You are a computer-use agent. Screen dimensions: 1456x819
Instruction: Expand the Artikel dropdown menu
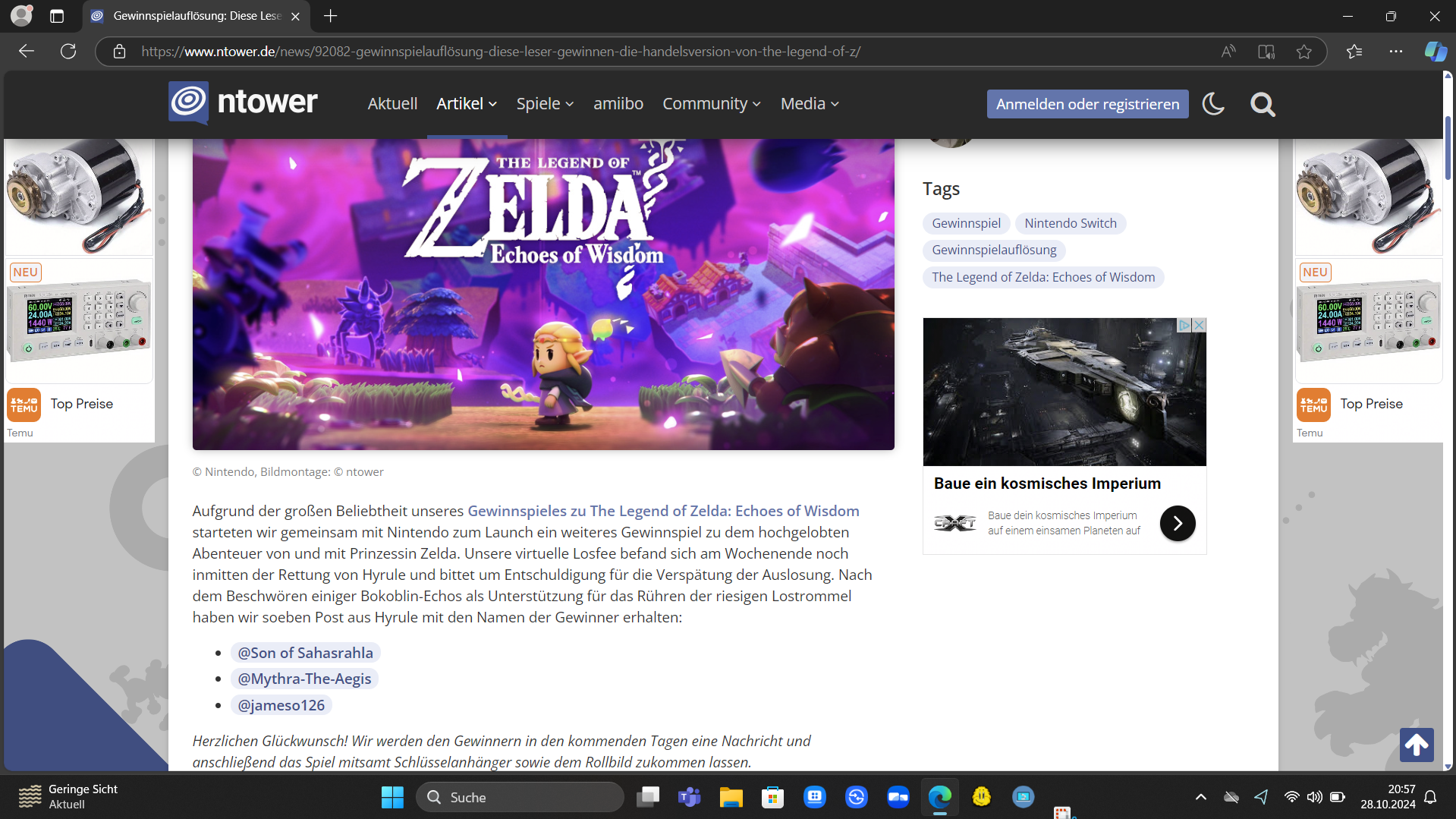(466, 104)
